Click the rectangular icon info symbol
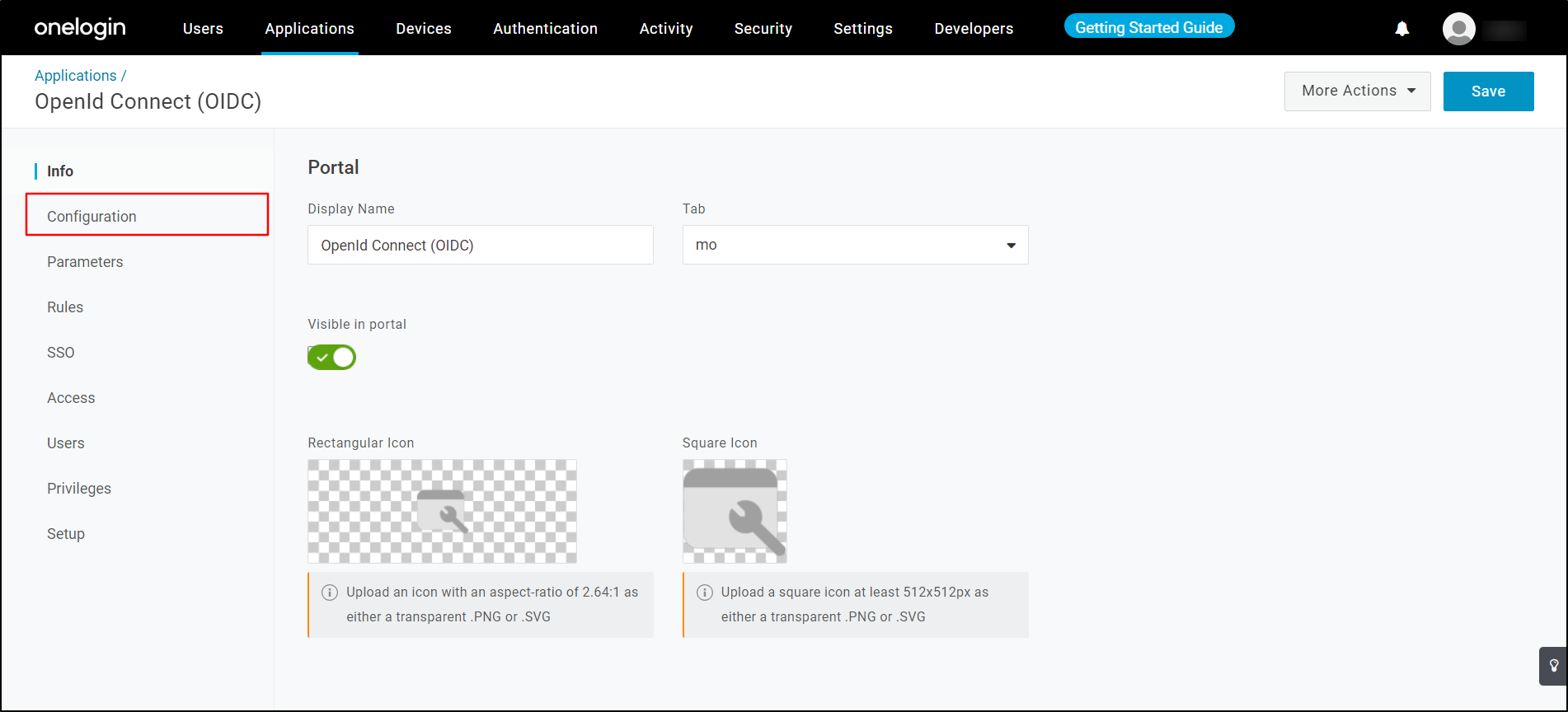Viewport: 1568px width, 712px height. [x=329, y=593]
